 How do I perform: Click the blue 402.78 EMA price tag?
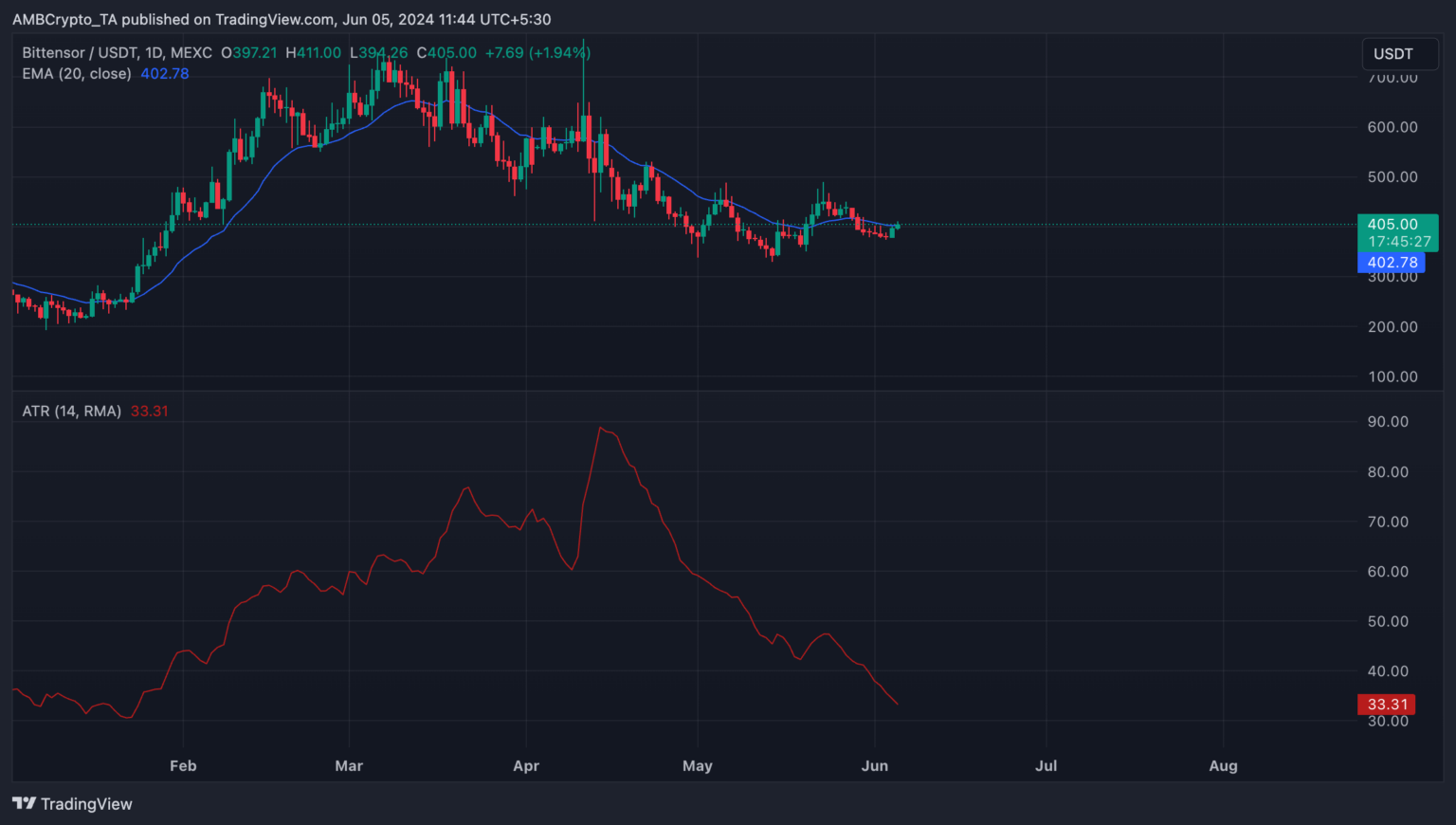pyautogui.click(x=1392, y=263)
